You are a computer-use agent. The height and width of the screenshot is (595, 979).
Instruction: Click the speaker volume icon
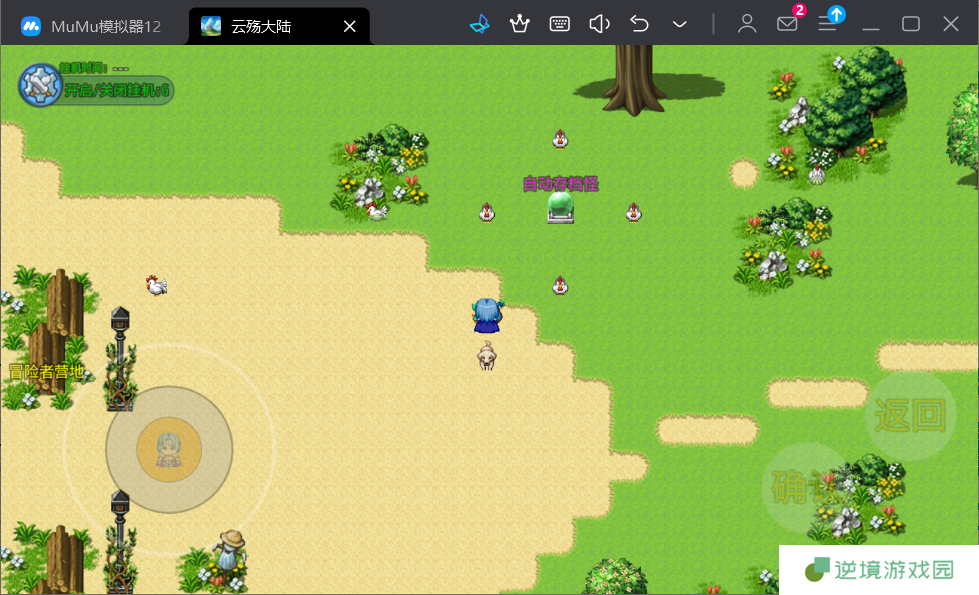click(599, 24)
